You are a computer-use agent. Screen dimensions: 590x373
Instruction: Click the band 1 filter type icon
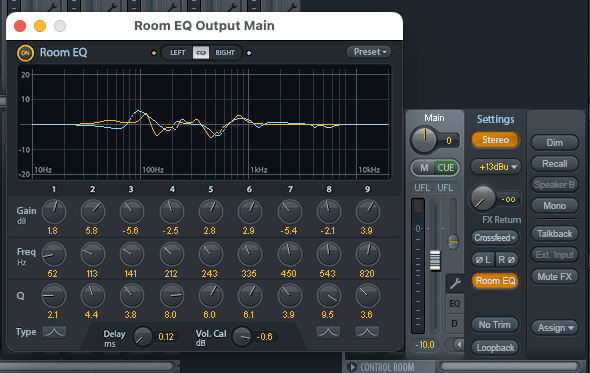point(54,332)
